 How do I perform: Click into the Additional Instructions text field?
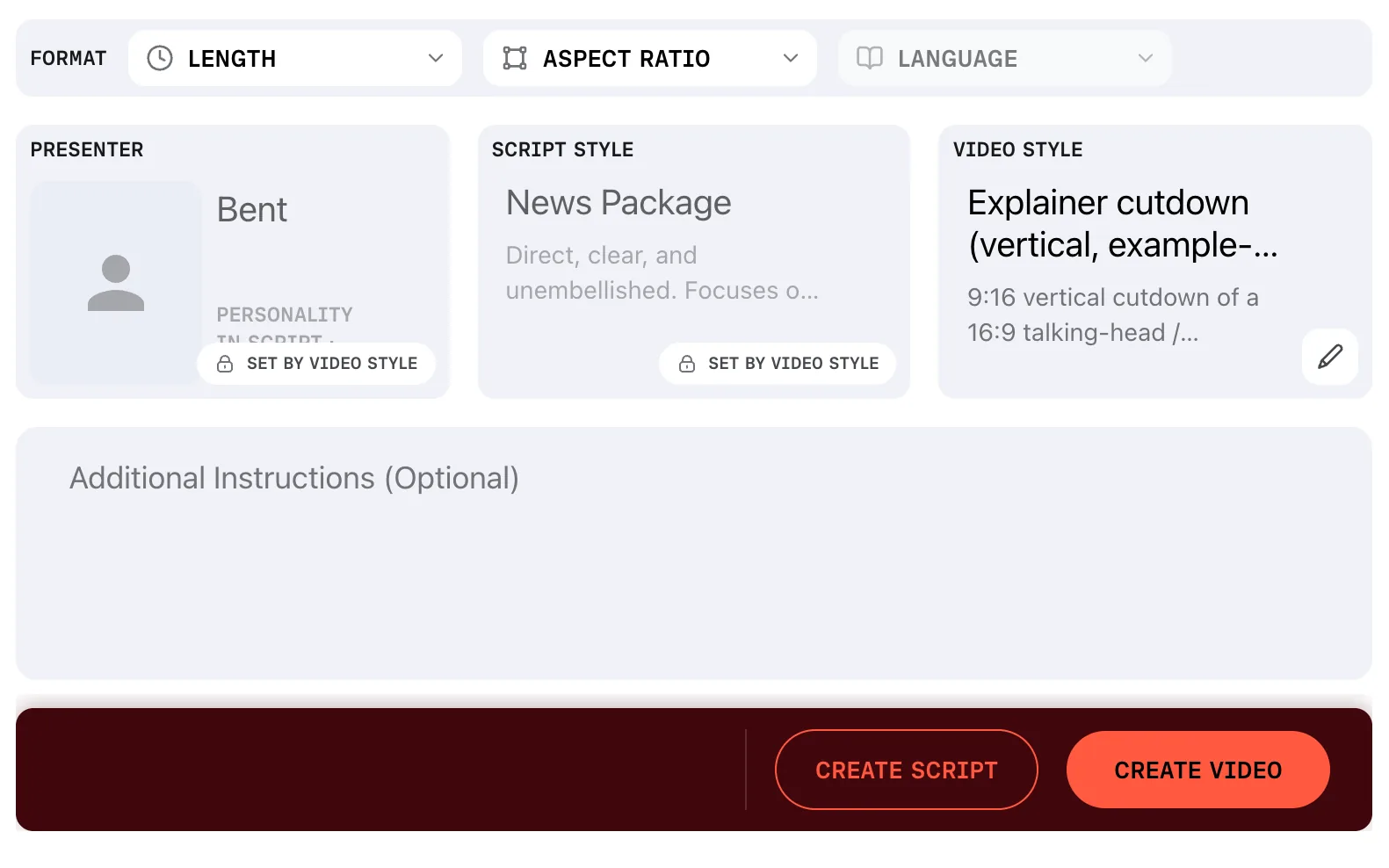(x=694, y=553)
